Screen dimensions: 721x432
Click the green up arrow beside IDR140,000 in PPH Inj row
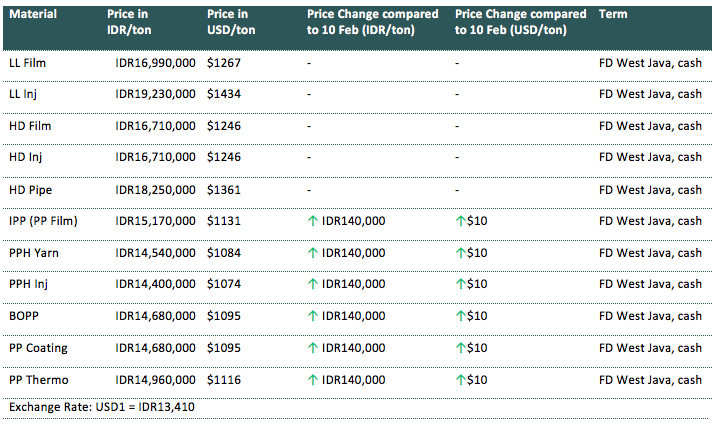[x=312, y=284]
